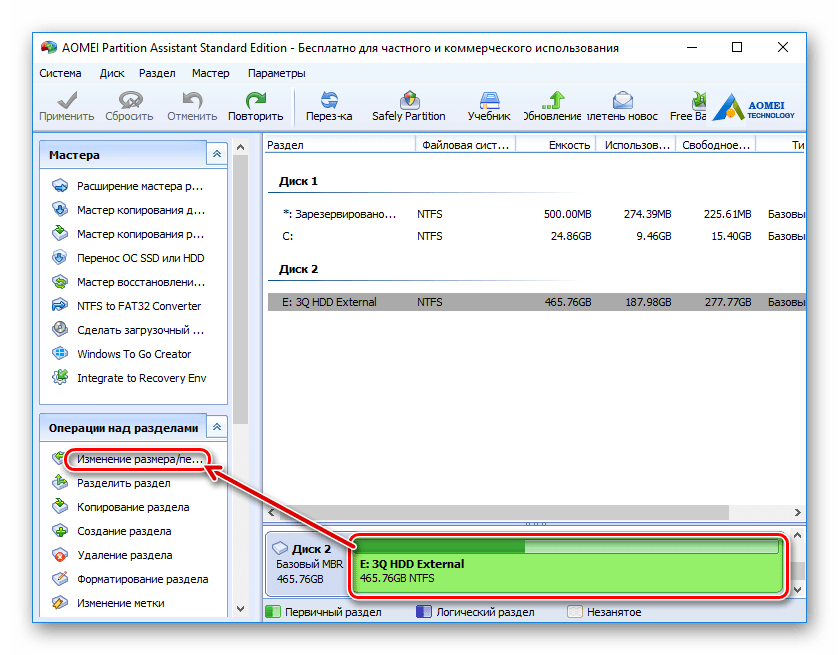
Task: Open the Система menu
Action: pyautogui.click(x=60, y=73)
